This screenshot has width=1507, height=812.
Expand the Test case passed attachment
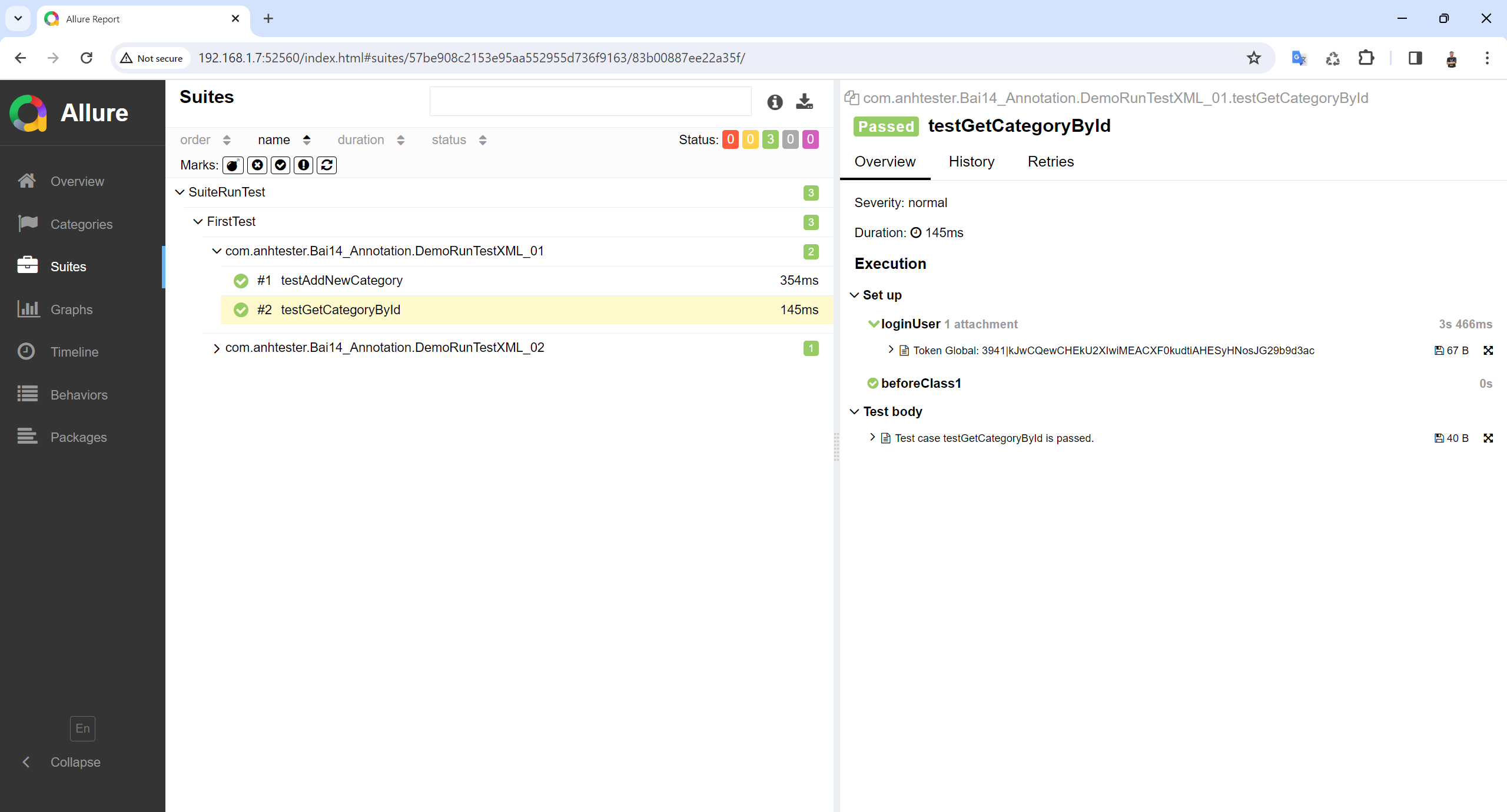coord(873,437)
